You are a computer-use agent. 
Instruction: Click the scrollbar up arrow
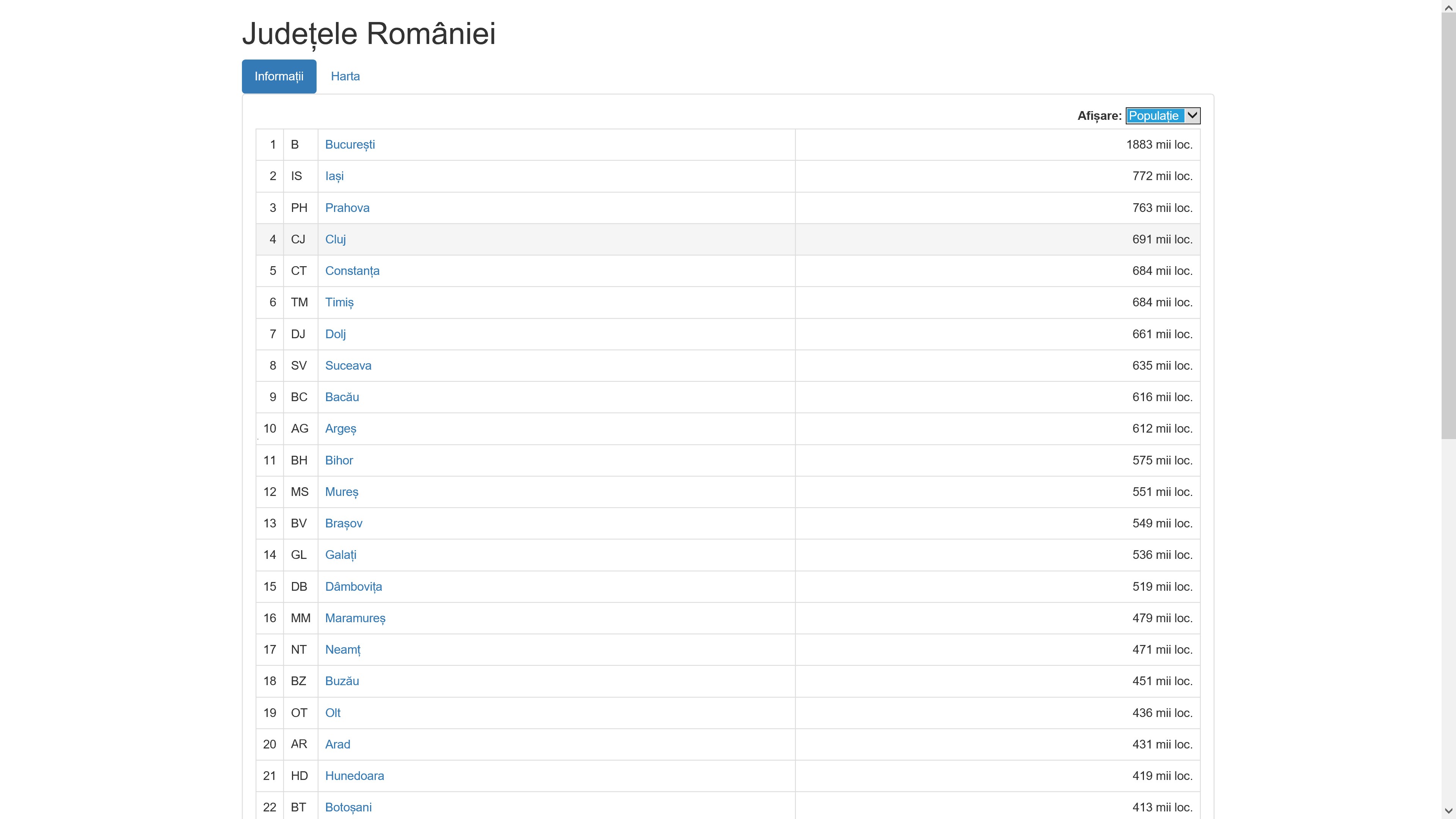click(x=1448, y=7)
